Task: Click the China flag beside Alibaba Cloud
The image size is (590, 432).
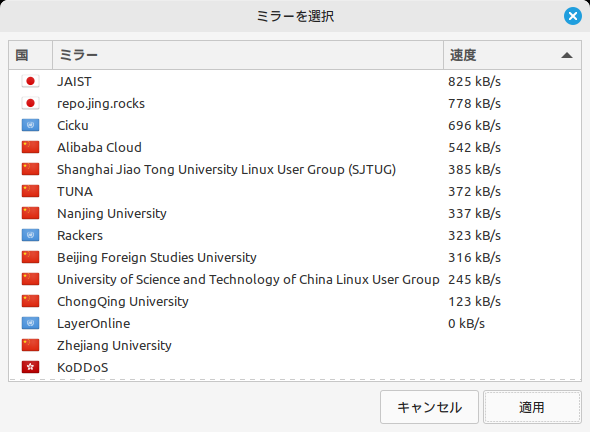Action: click(30, 147)
